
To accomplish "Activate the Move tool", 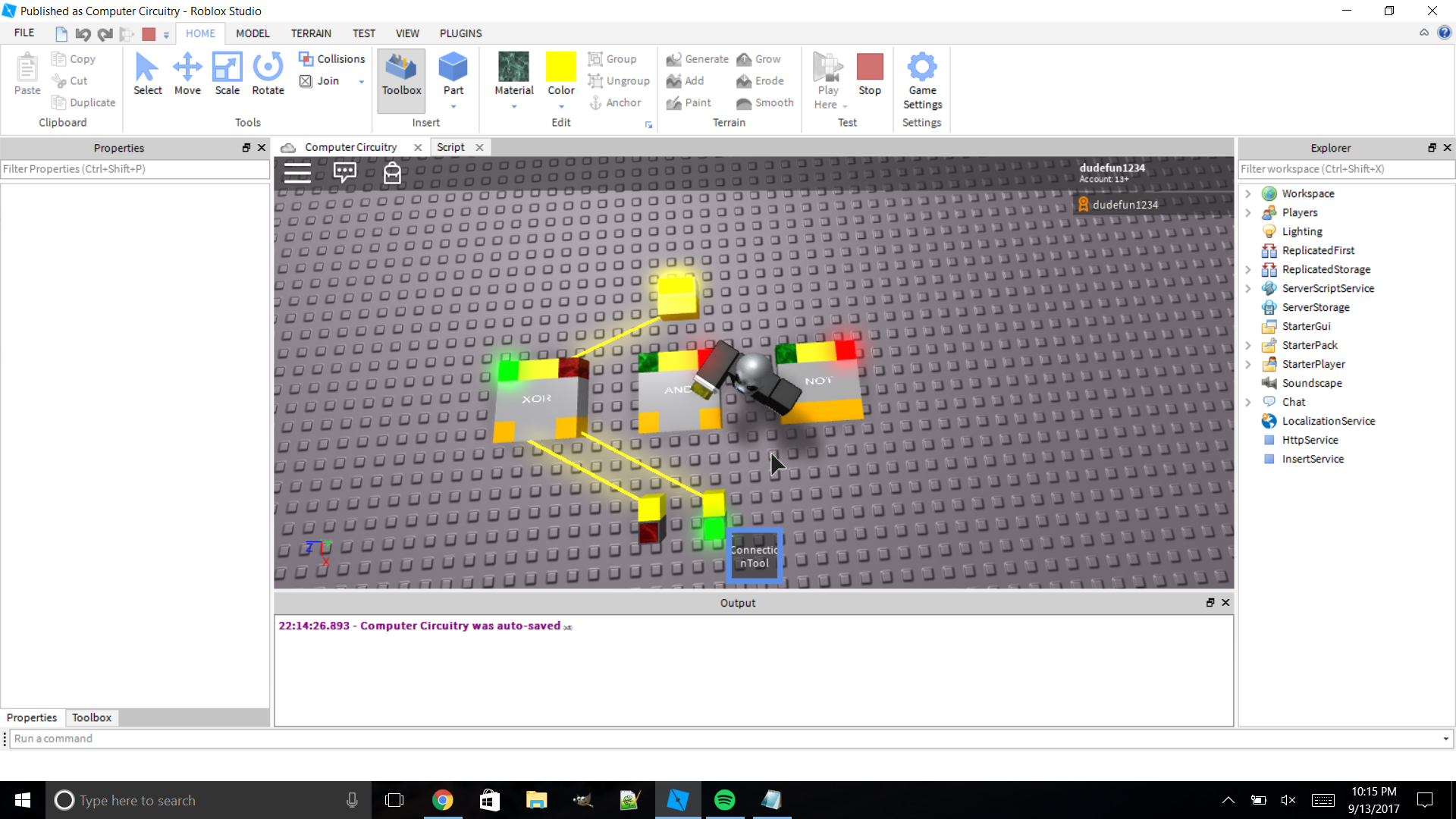I will tap(187, 74).
